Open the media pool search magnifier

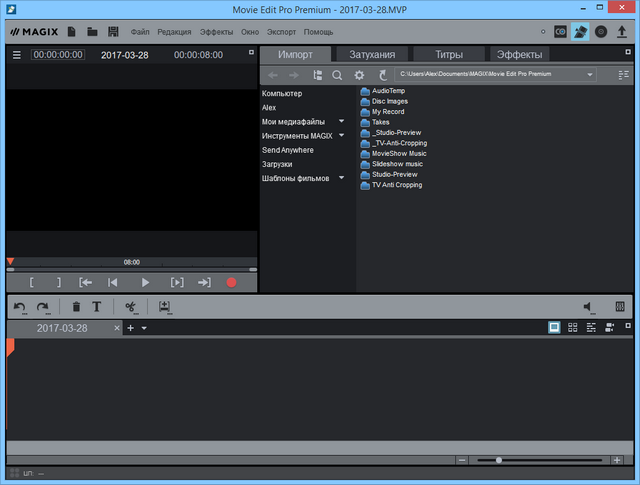[x=337, y=75]
